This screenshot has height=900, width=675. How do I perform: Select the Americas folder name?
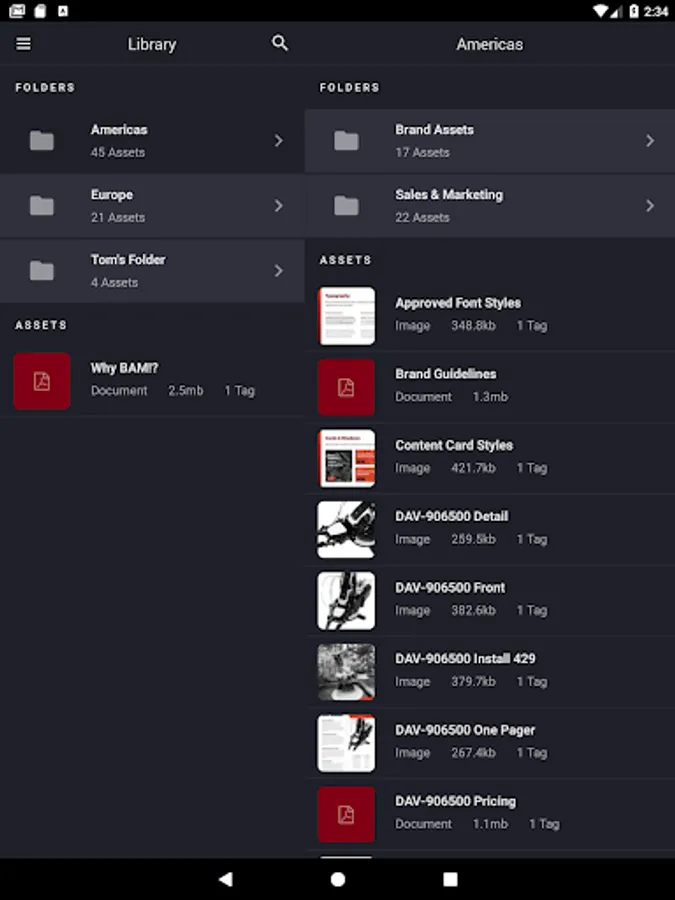coord(119,130)
